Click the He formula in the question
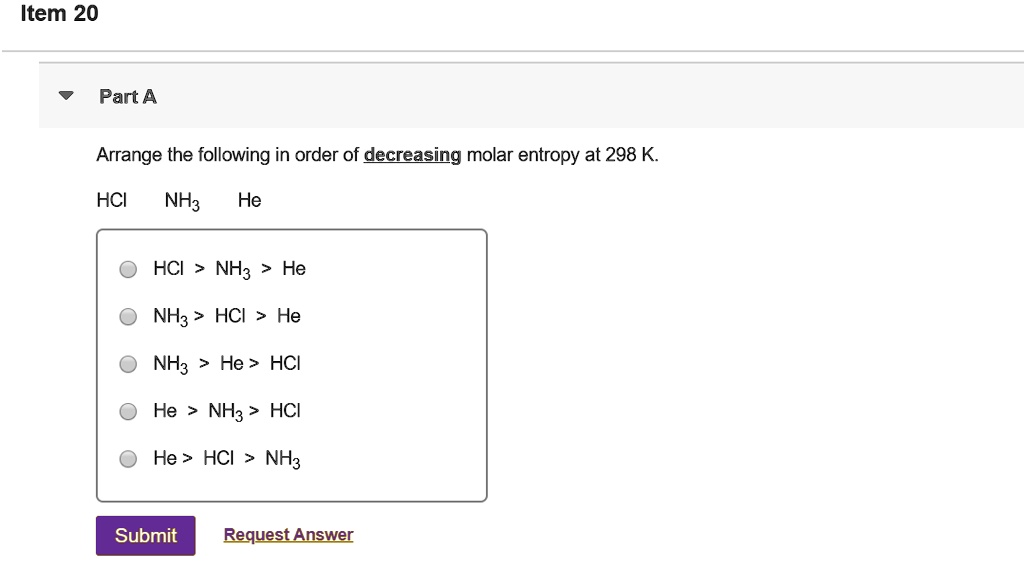1024x586 pixels. pyautogui.click(x=249, y=199)
